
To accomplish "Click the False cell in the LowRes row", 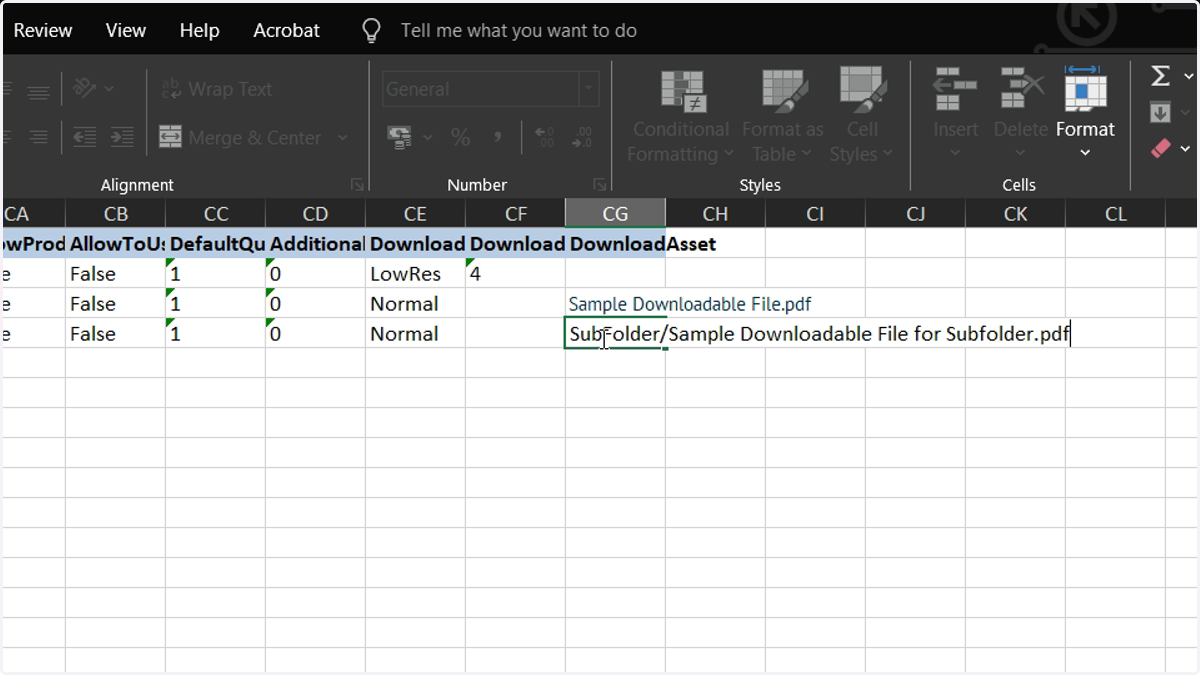I will pos(116,274).
